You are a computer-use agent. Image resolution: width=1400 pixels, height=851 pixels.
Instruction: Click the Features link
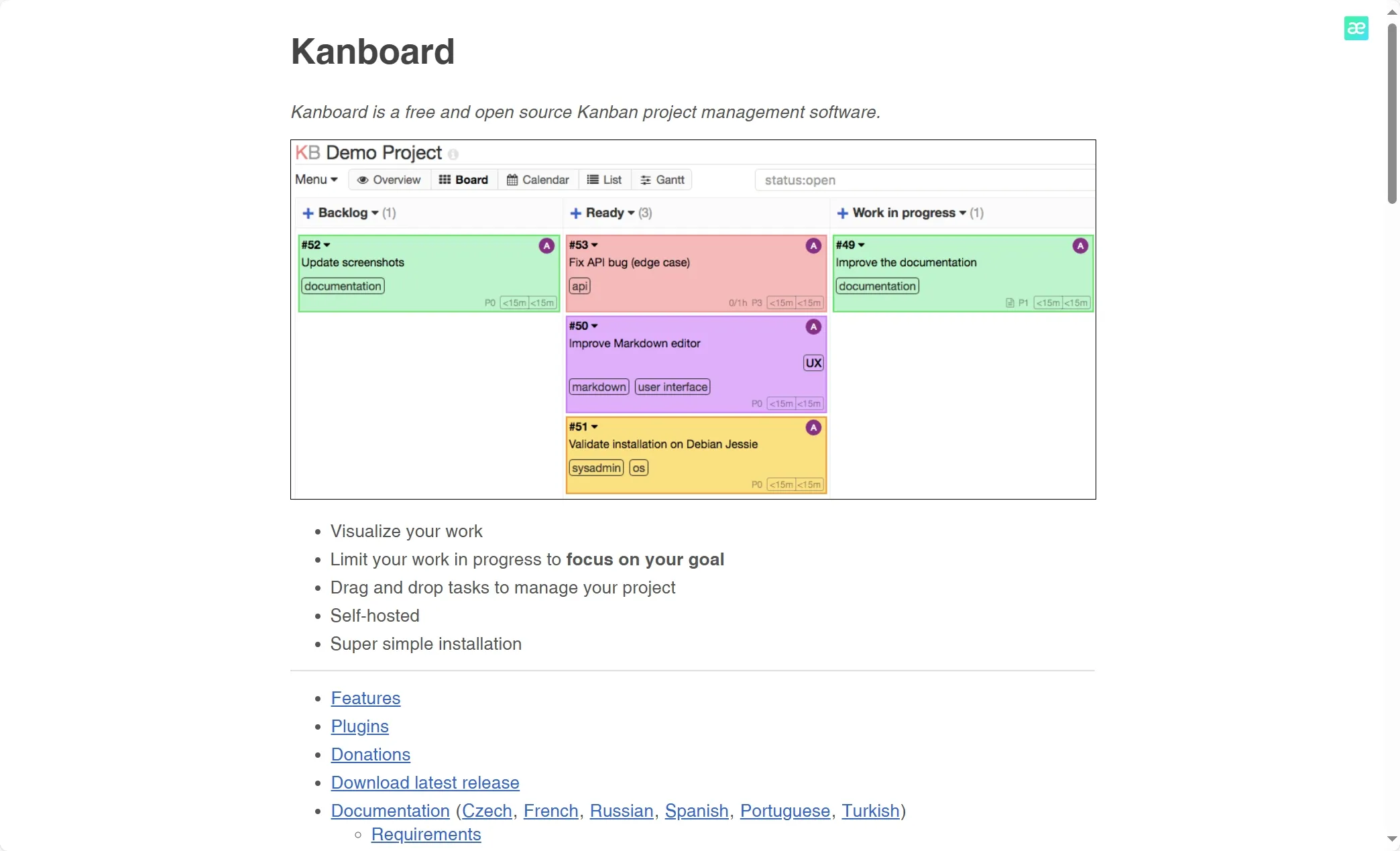(x=365, y=698)
